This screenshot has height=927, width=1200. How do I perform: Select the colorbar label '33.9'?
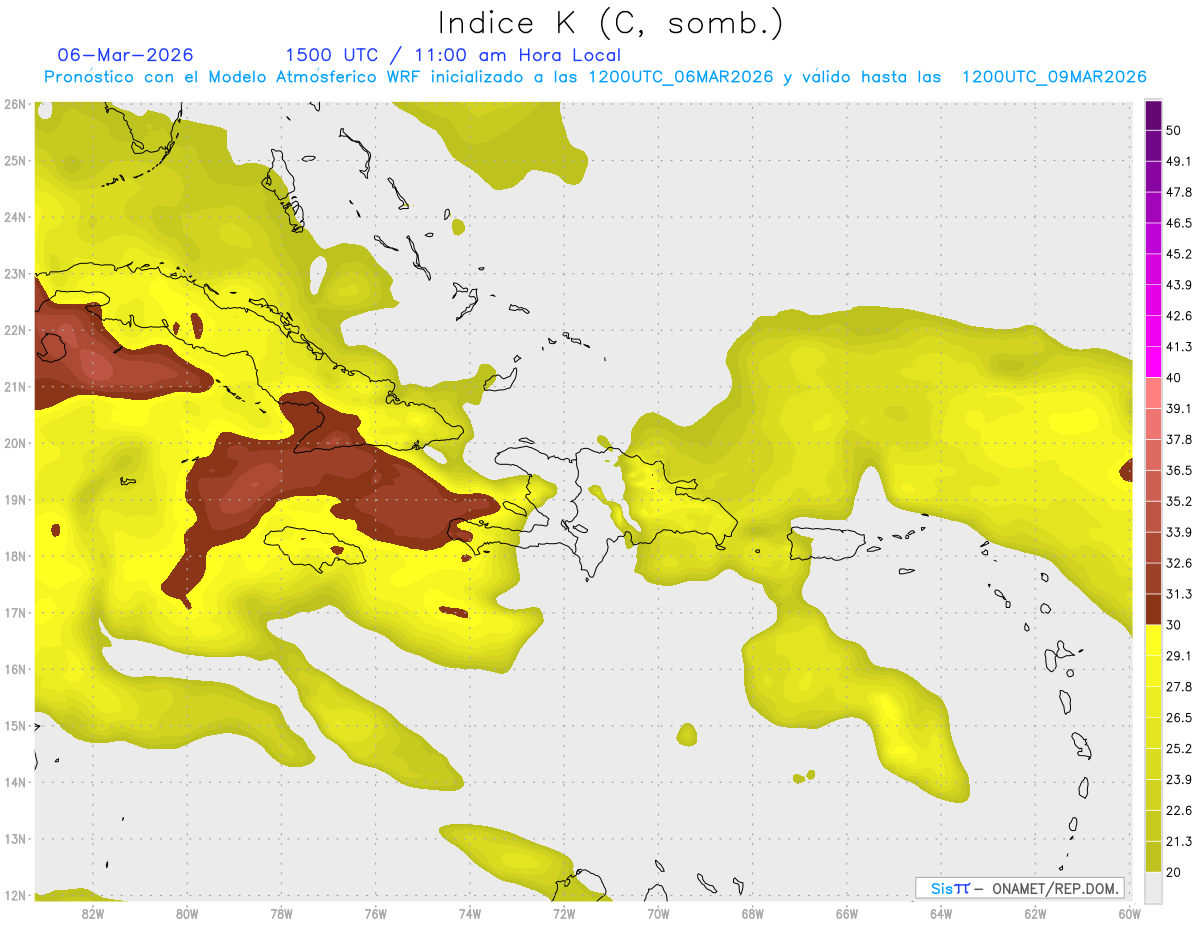coord(1179,532)
